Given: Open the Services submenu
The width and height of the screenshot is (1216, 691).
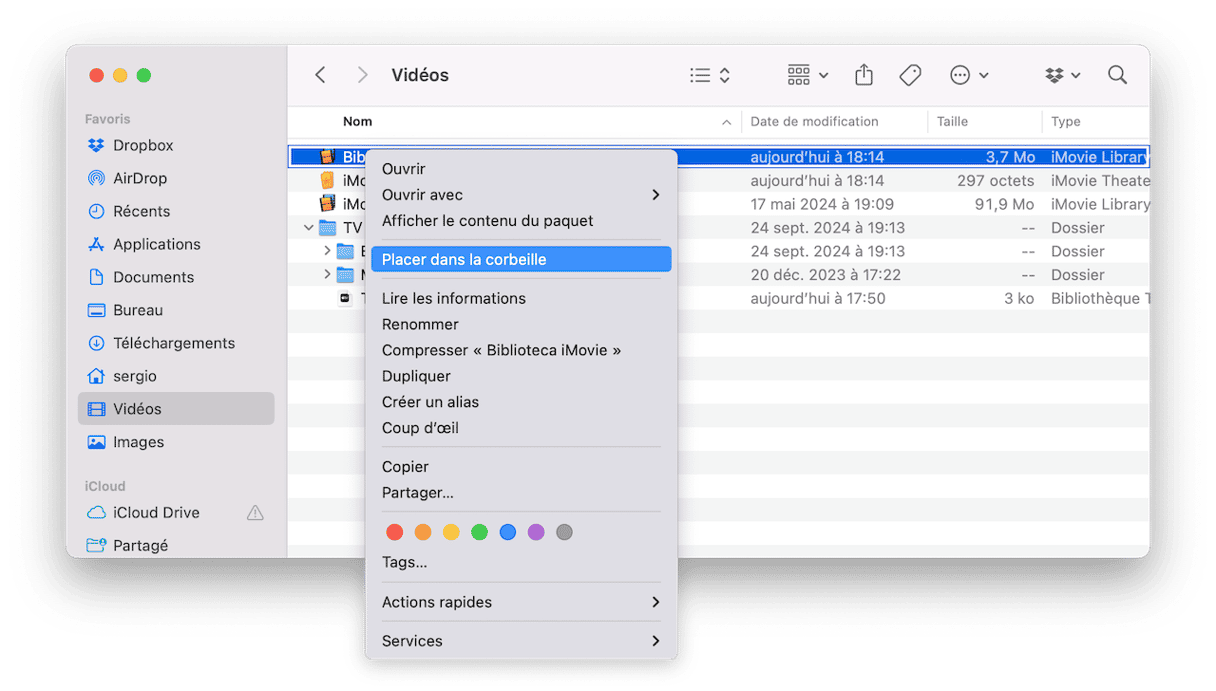Looking at the screenshot, I should click(x=521, y=641).
